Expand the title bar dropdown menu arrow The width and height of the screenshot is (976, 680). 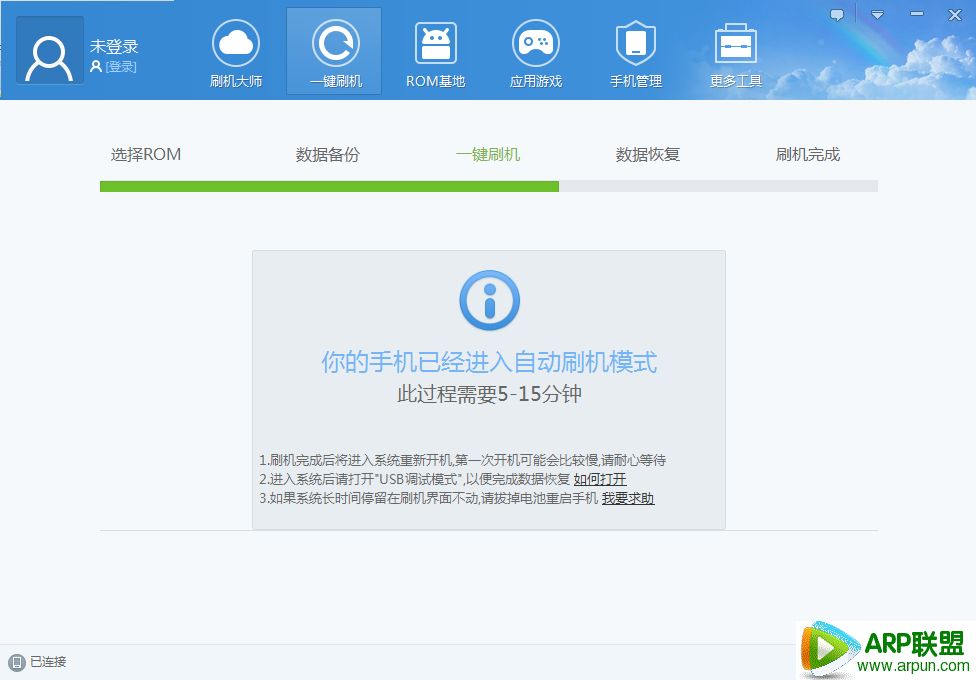pyautogui.click(x=877, y=15)
